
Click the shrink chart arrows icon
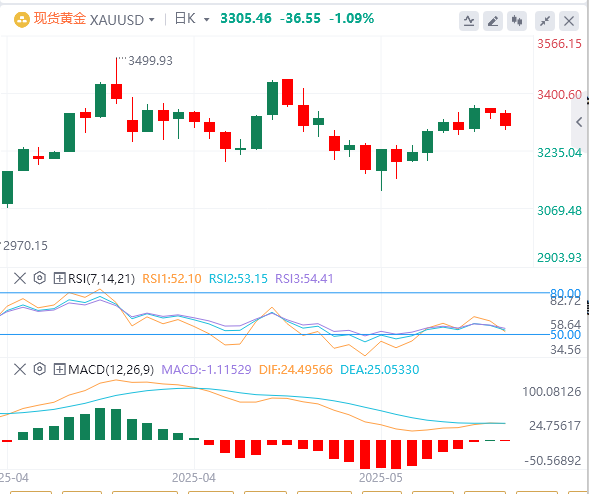click(545, 21)
